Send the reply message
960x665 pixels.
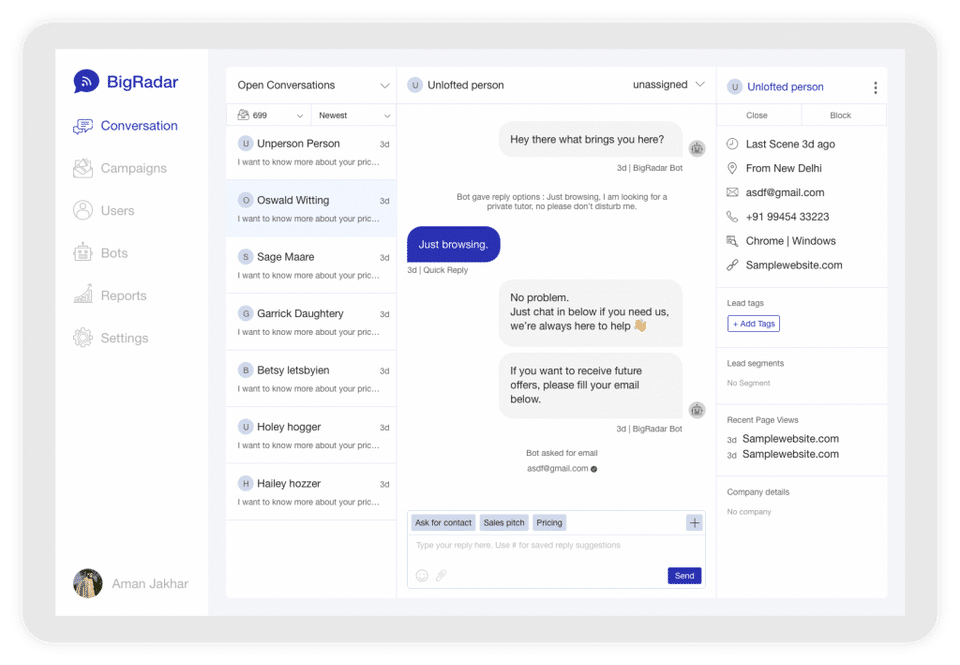coord(684,576)
